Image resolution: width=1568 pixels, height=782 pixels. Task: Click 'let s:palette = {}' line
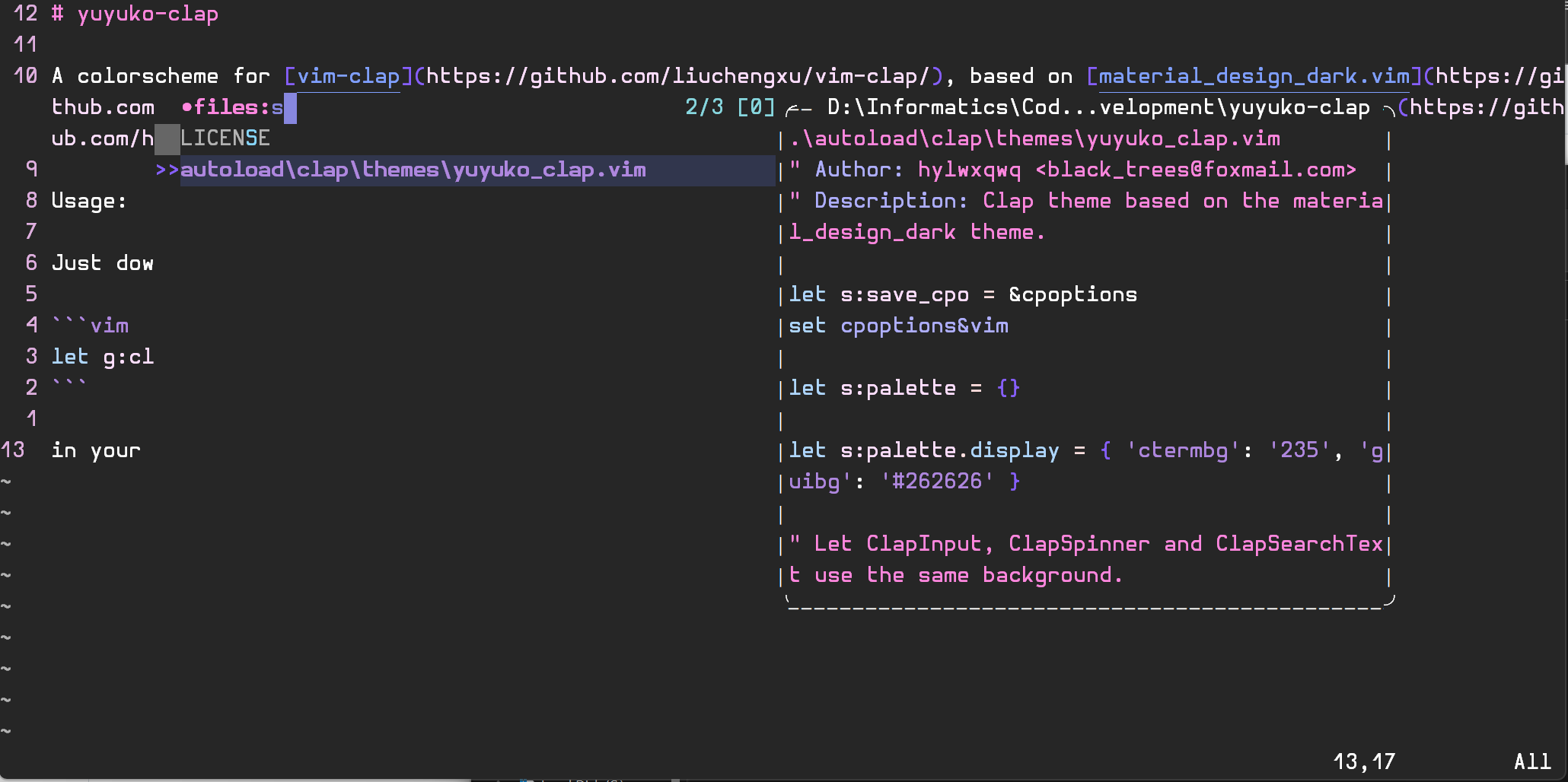pyautogui.click(x=904, y=388)
